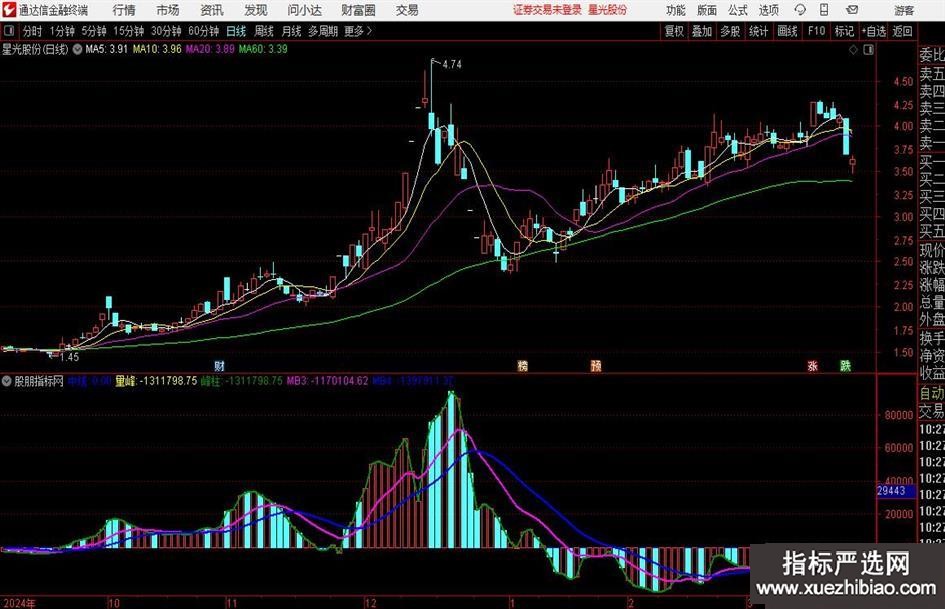
Task: Click the MA60: 3.39 label
Action: 263,49
